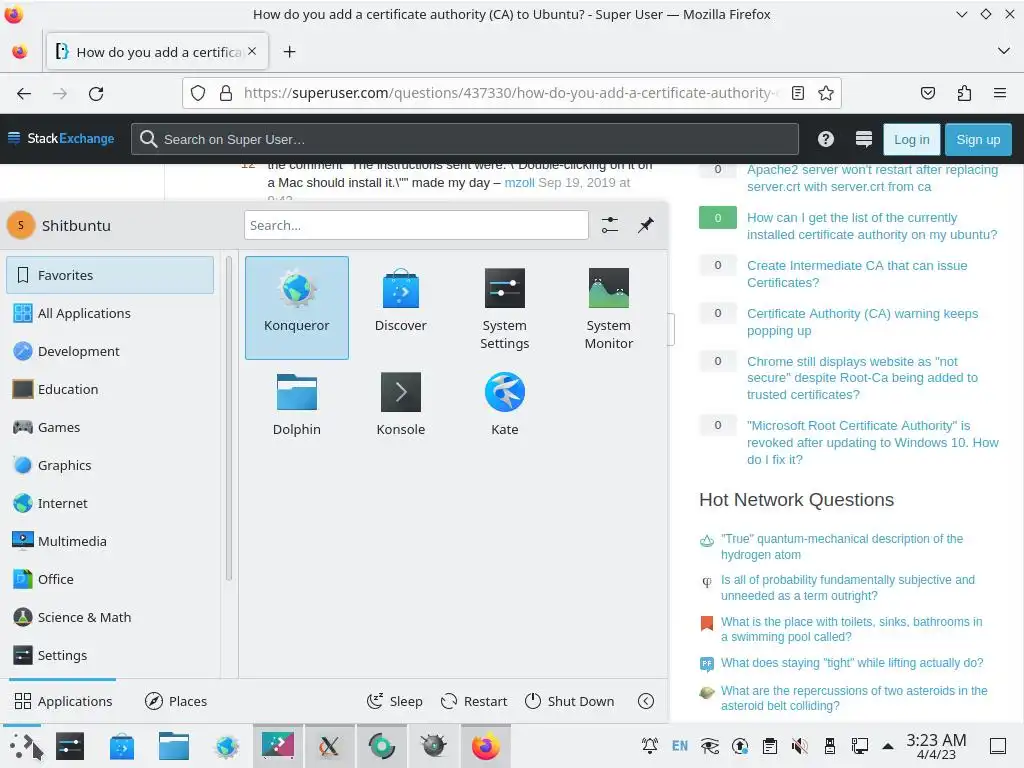Open the Science & Math category
1024x768 pixels.
(x=110, y=617)
